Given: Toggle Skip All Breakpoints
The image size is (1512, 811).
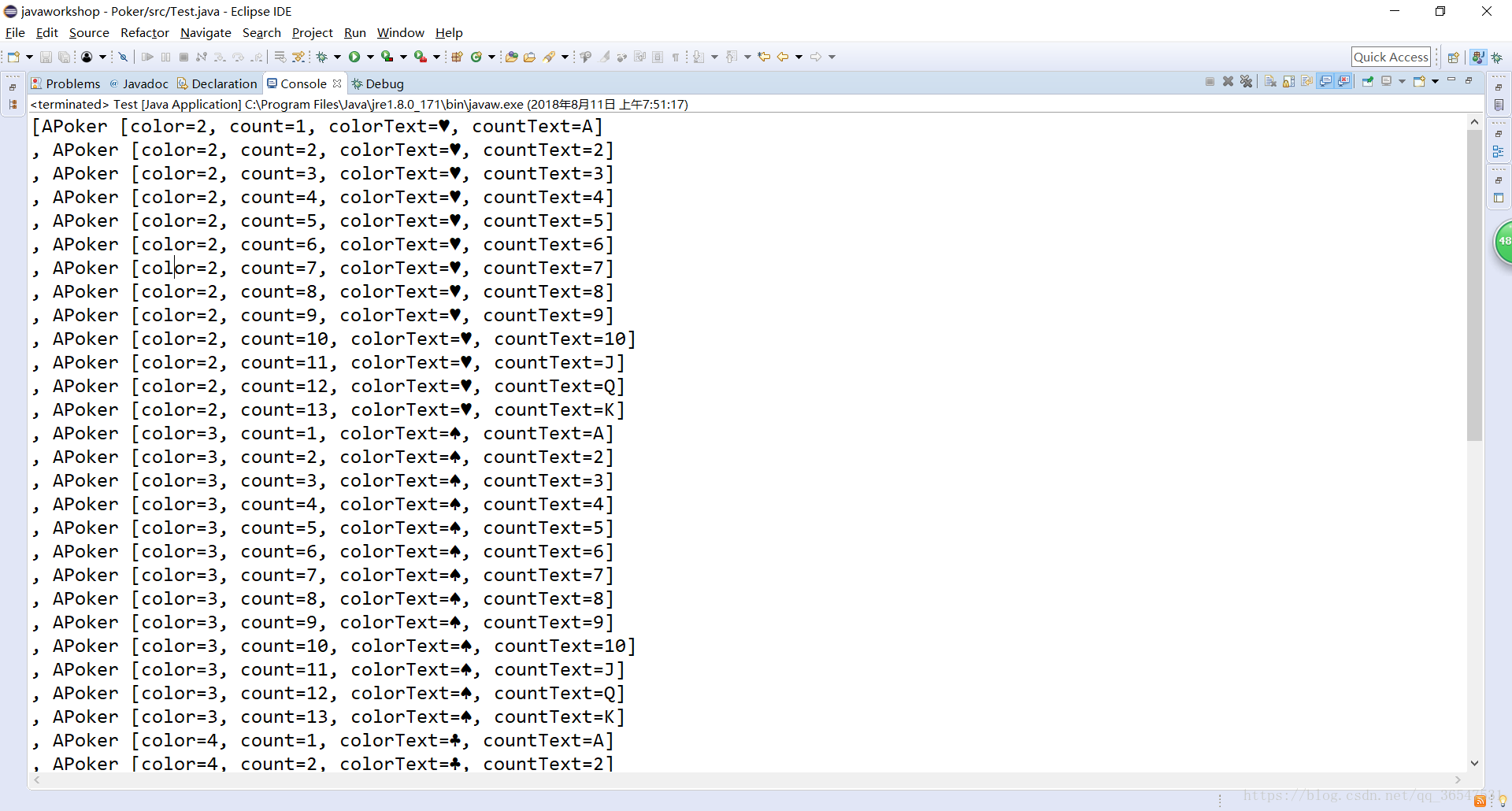Looking at the screenshot, I should click(x=123, y=57).
